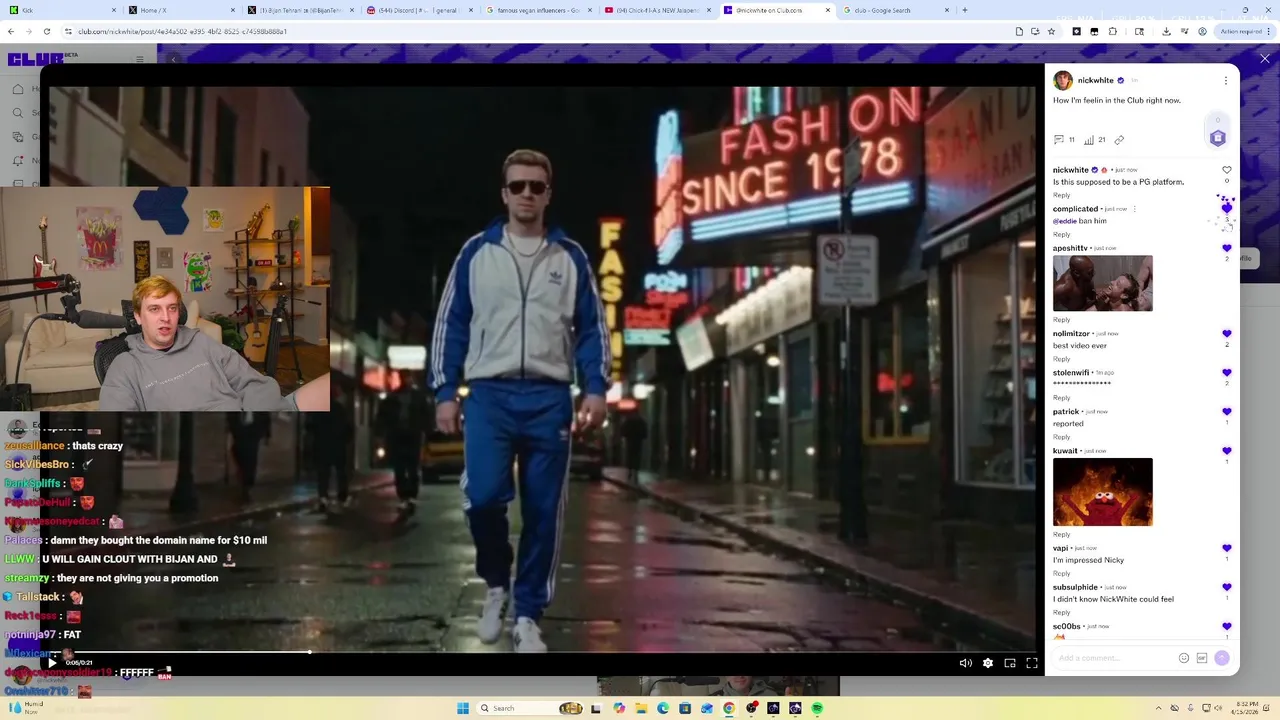The height and width of the screenshot is (720, 1280).
Task: Open apeshittv's comment image
Action: point(1102,283)
